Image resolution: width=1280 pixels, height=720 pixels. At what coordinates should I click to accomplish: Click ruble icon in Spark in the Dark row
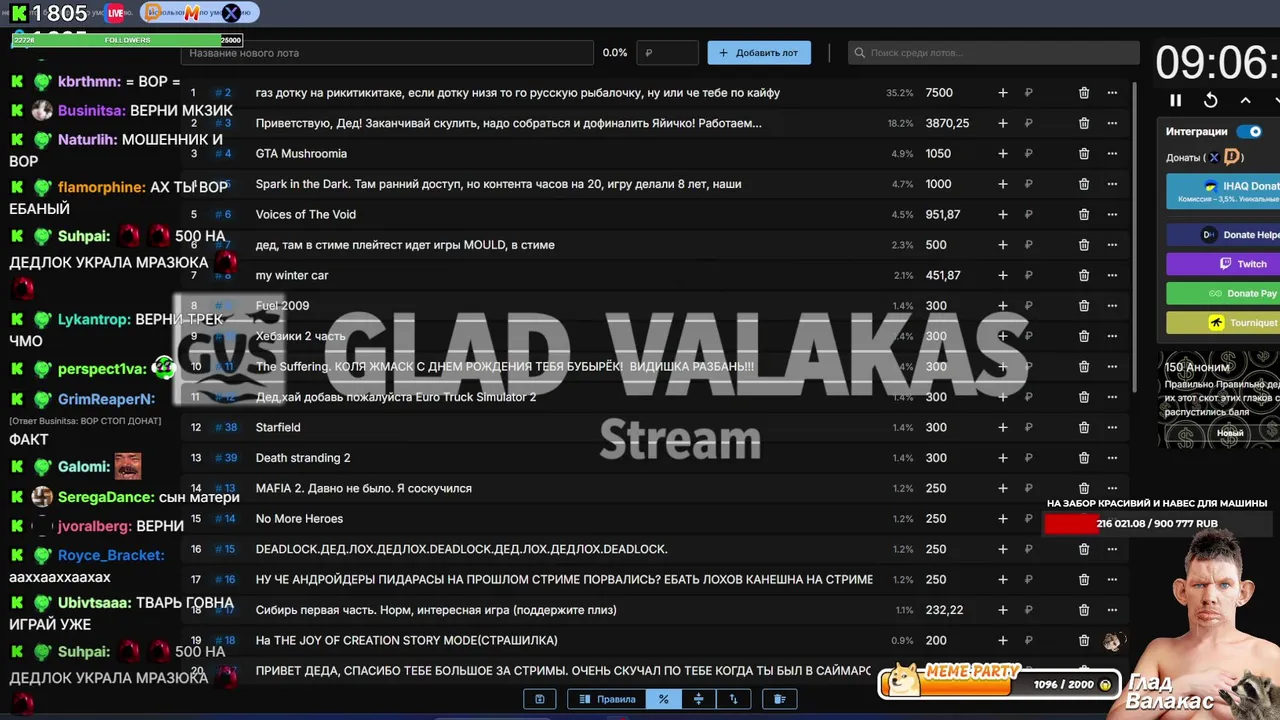click(1028, 184)
